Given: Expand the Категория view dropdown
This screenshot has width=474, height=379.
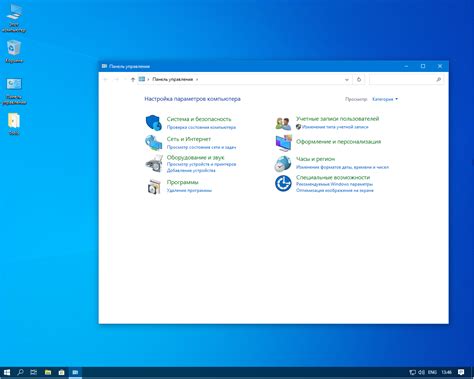Looking at the screenshot, I should point(385,99).
